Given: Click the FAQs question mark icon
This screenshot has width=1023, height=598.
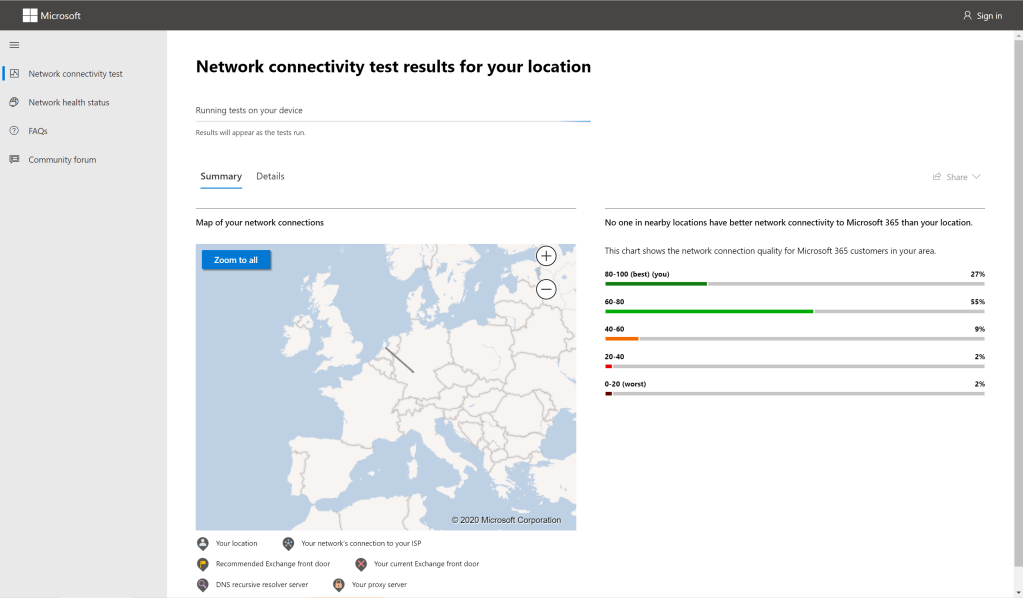Looking at the screenshot, I should [14, 131].
